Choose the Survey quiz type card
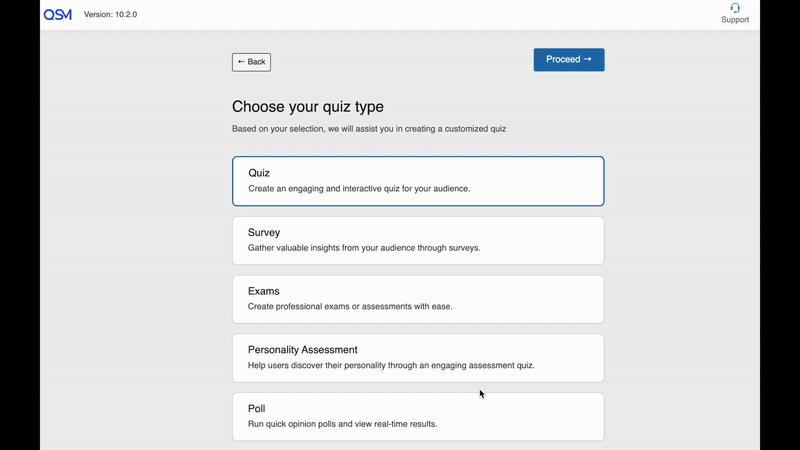 (x=418, y=240)
